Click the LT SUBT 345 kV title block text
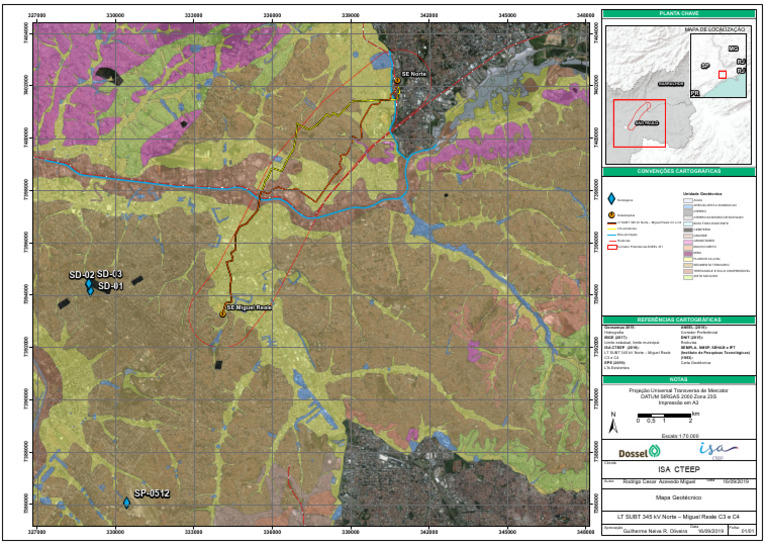The height and width of the screenshot is (544, 768). click(x=679, y=517)
